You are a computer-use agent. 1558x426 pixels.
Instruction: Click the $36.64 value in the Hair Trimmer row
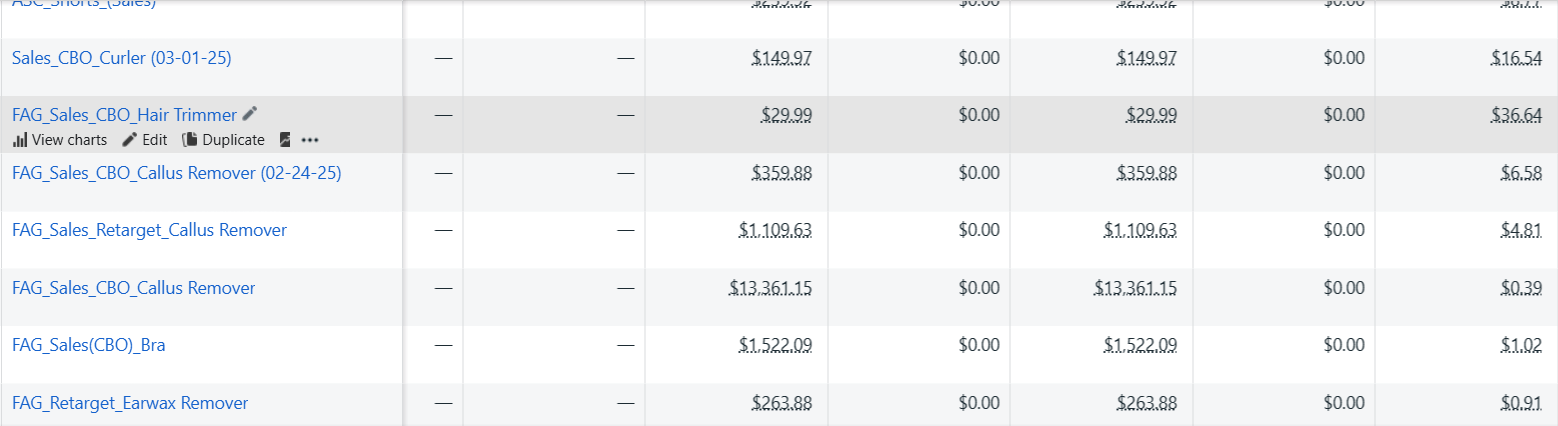[x=1521, y=115]
